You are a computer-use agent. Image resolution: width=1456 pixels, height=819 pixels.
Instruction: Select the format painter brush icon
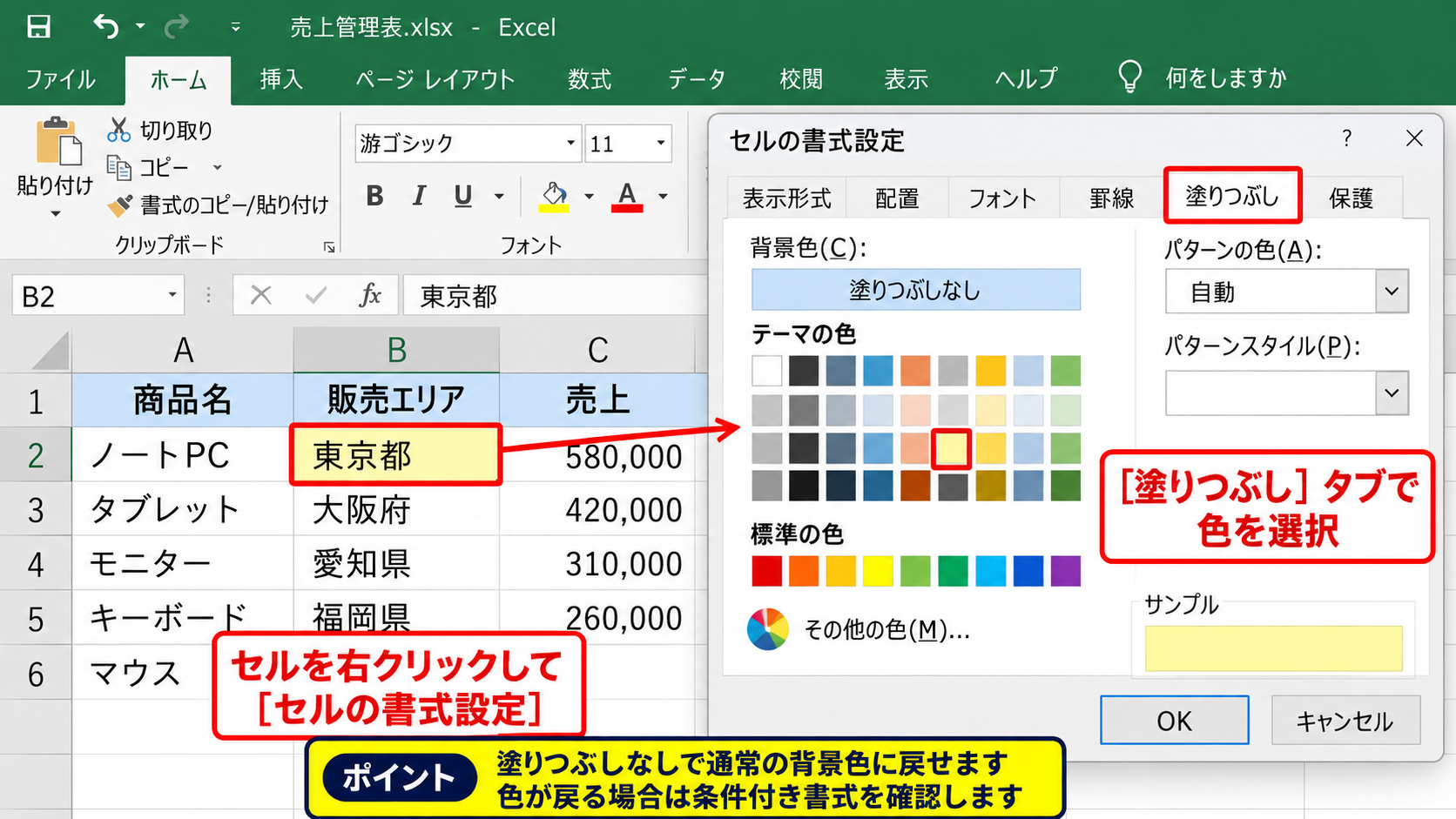(x=119, y=205)
